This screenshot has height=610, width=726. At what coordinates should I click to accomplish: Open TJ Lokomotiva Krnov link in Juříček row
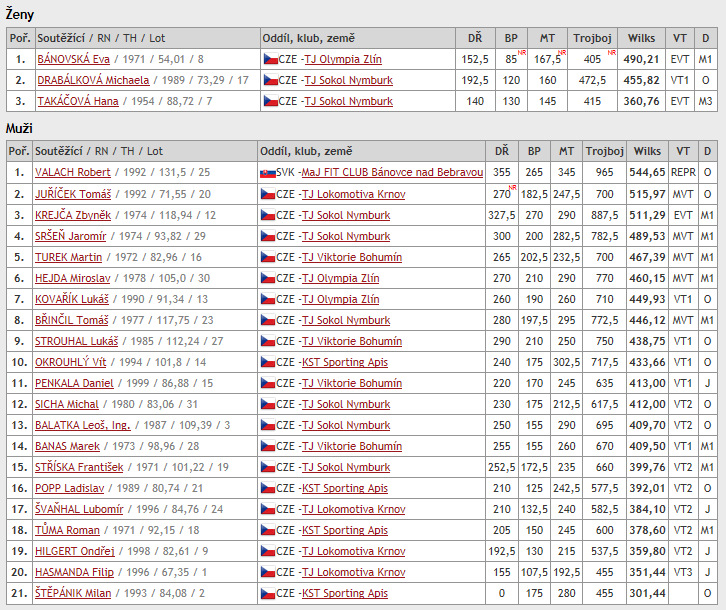pyautogui.click(x=354, y=194)
